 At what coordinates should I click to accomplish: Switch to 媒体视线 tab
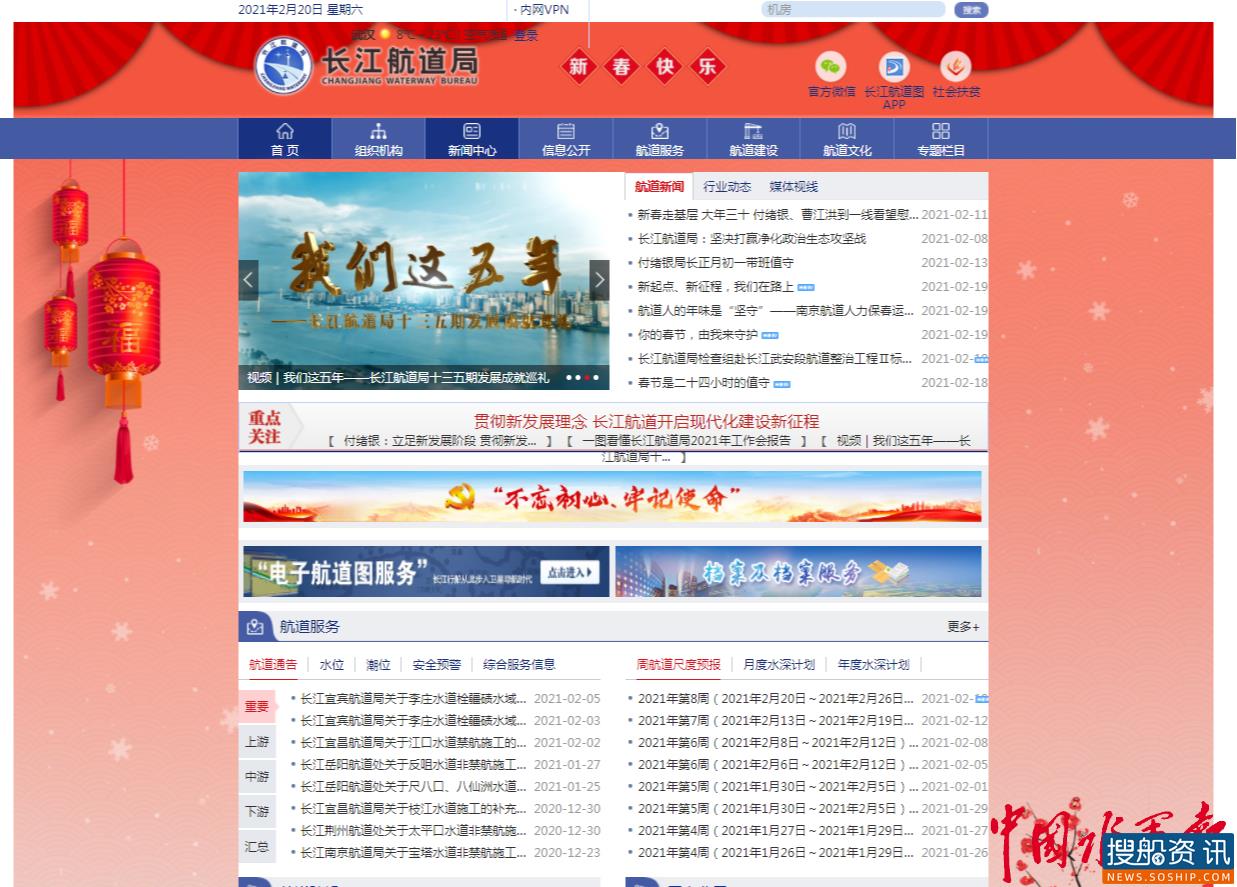coord(794,187)
